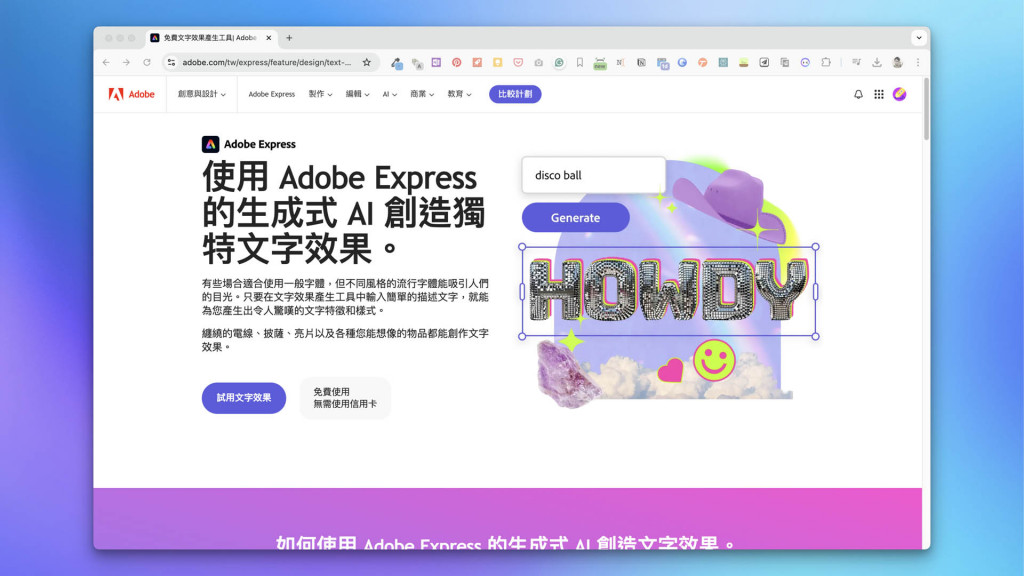The height and width of the screenshot is (576, 1024).
Task: View site information in address bar
Action: point(171,63)
